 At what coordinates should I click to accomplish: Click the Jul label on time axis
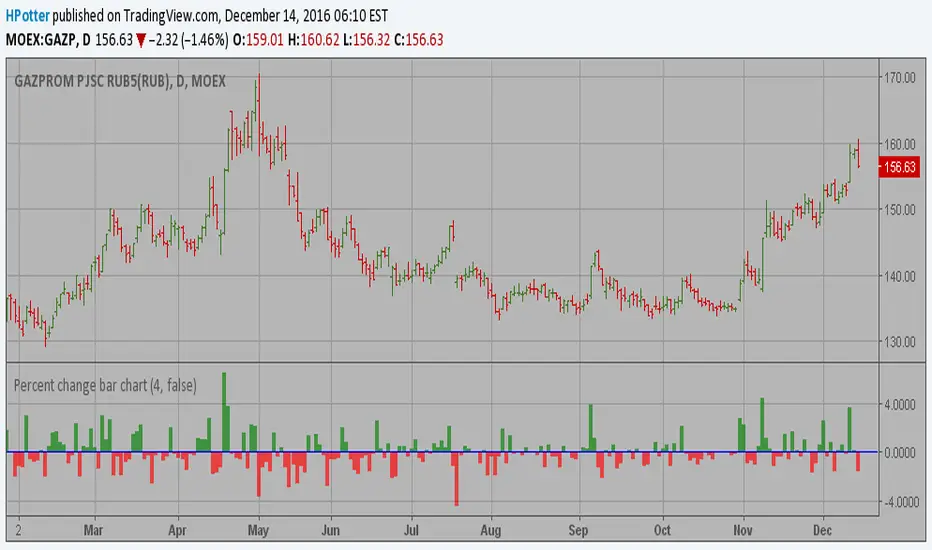click(411, 530)
